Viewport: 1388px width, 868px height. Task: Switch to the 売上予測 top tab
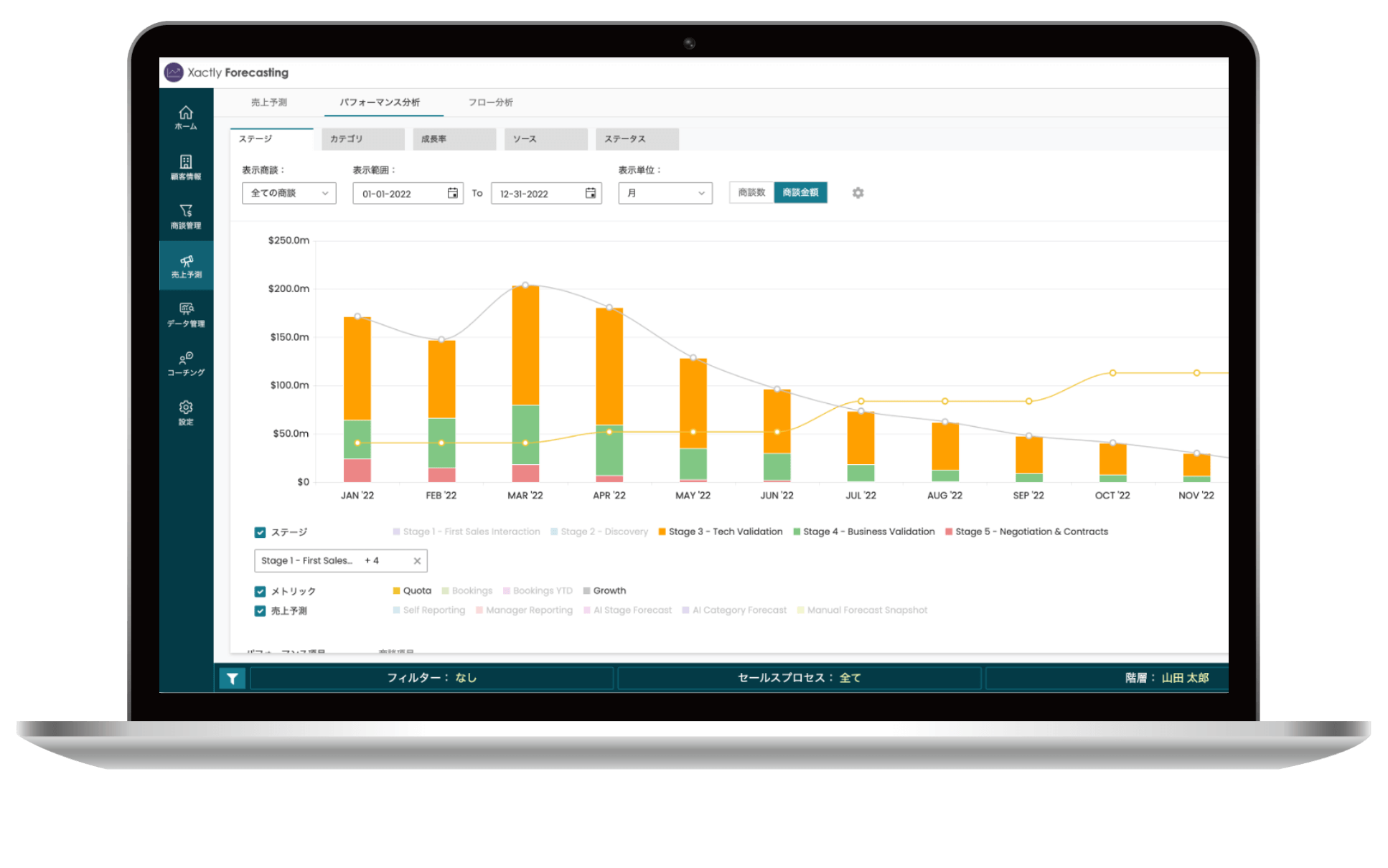click(268, 103)
